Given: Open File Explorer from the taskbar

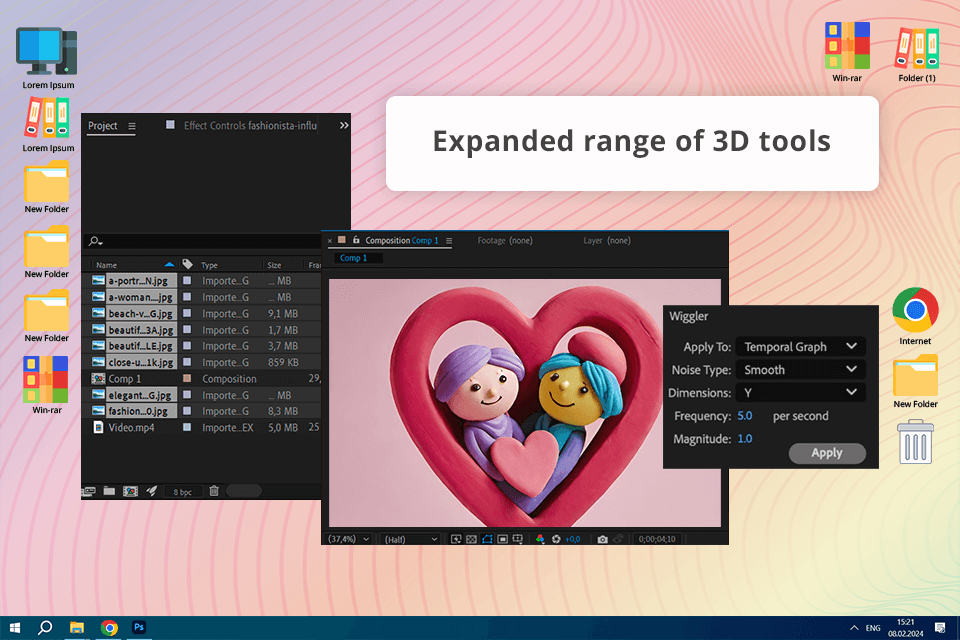Looking at the screenshot, I should click(x=77, y=627).
